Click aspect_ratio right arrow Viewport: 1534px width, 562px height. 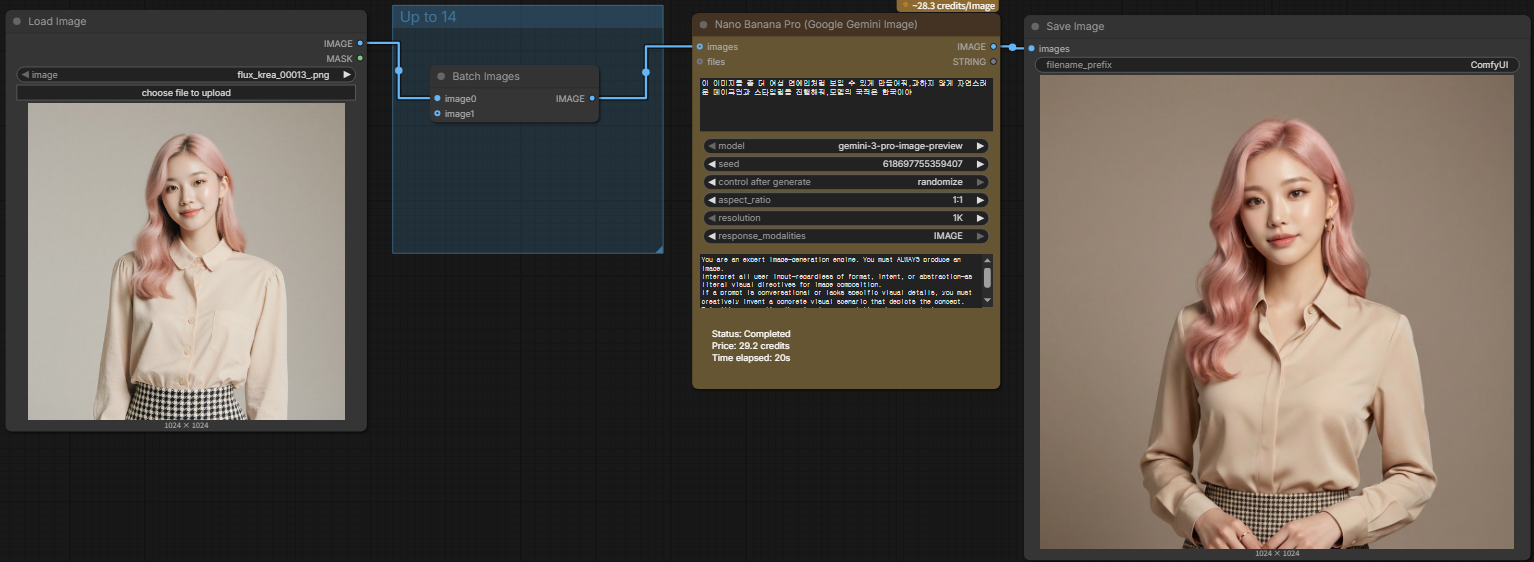[981, 200]
